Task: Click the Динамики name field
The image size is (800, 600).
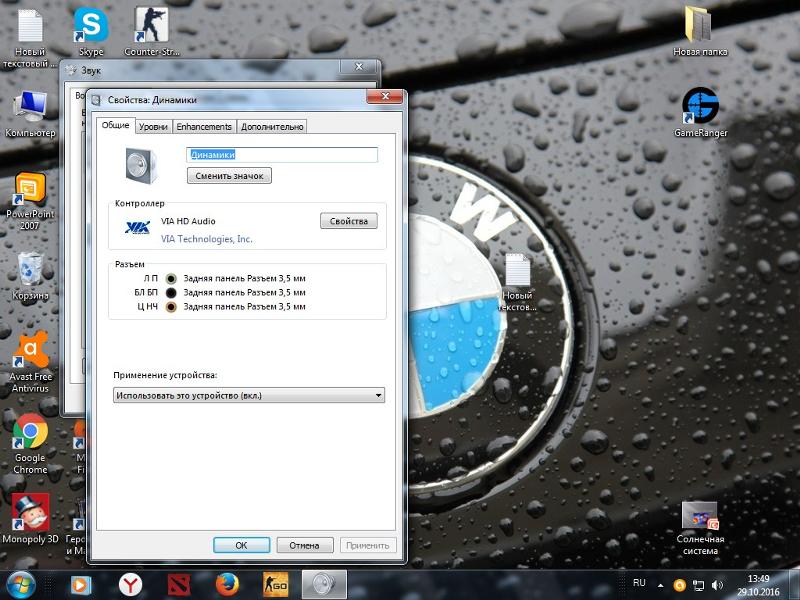Action: point(282,155)
